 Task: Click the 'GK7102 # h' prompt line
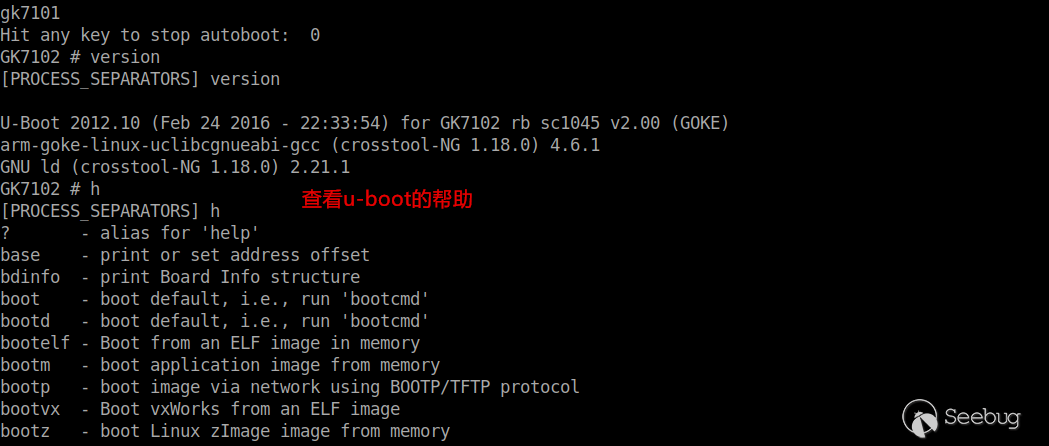(50, 189)
